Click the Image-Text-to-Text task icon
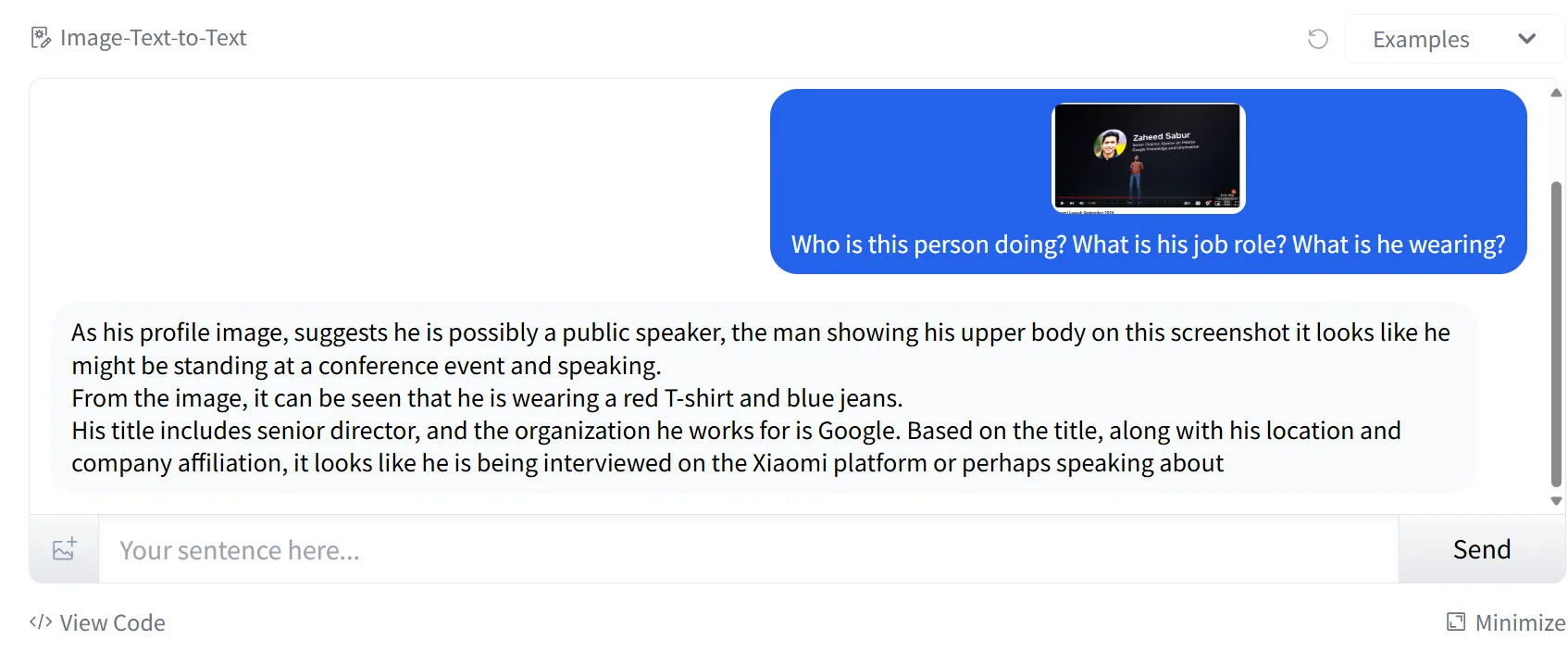 tap(41, 38)
